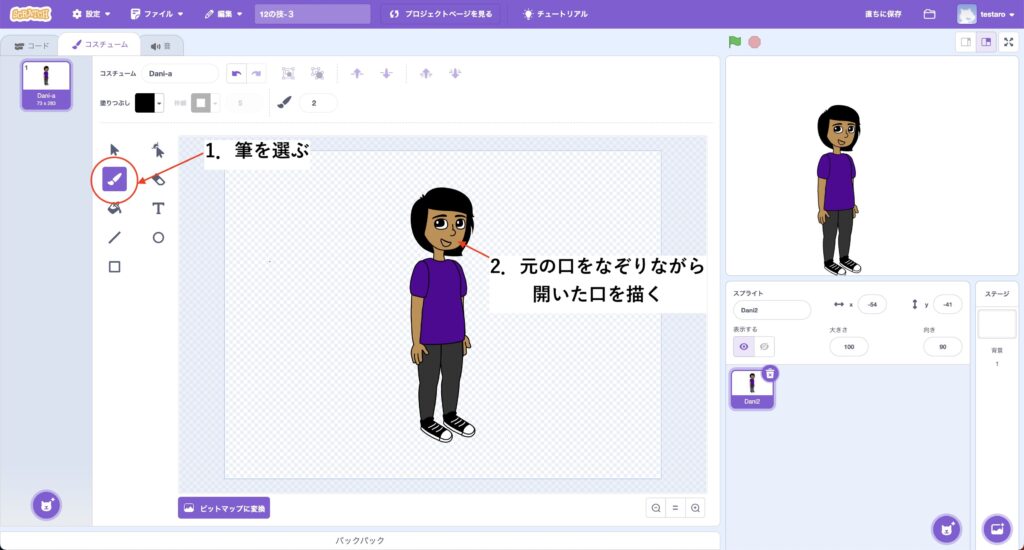The width and height of the screenshot is (1024, 550).
Task: Click the Scratch logo
Action: pyautogui.click(x=31, y=14)
